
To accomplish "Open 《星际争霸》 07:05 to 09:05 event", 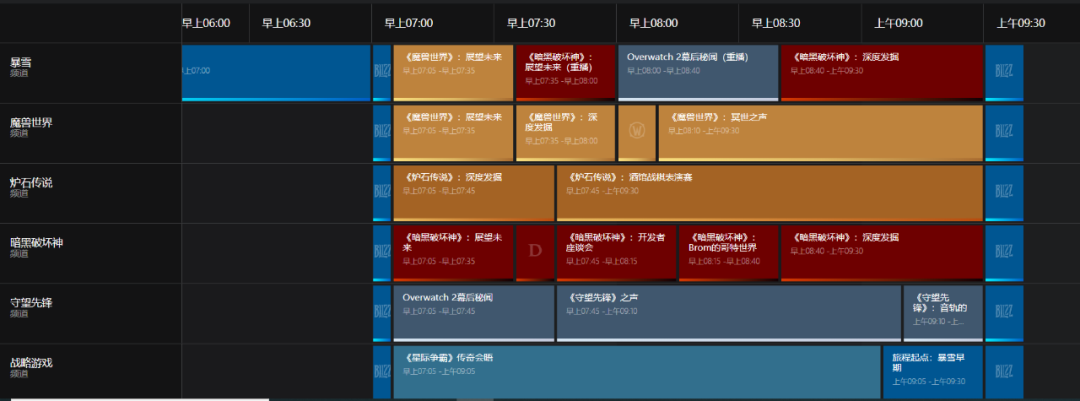I will coord(636,372).
